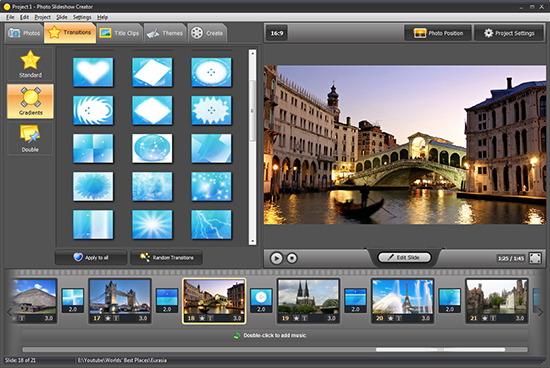Select the heart-shaped gradient transition
This screenshot has height=368, width=550.
93,72
